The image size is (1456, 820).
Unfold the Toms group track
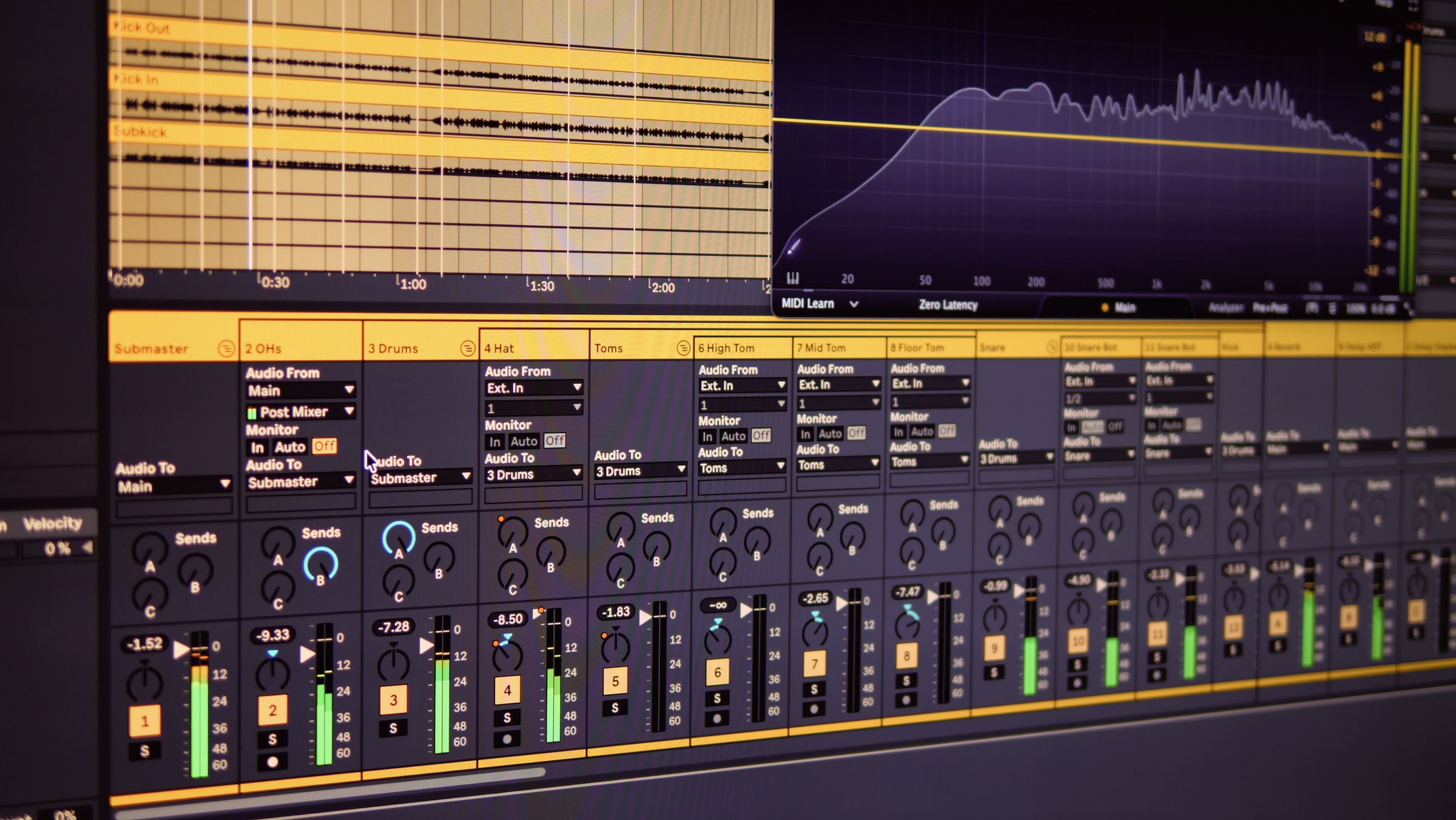(684, 348)
